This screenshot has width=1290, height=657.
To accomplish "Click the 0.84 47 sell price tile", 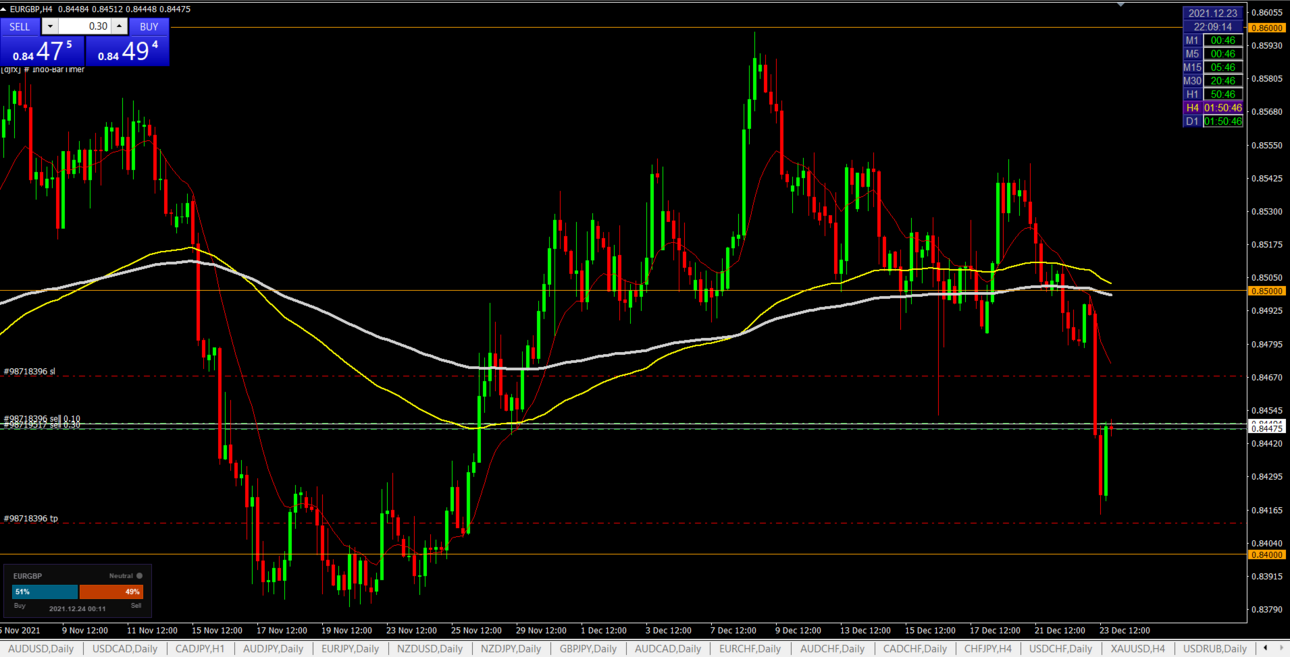I will click(42, 51).
